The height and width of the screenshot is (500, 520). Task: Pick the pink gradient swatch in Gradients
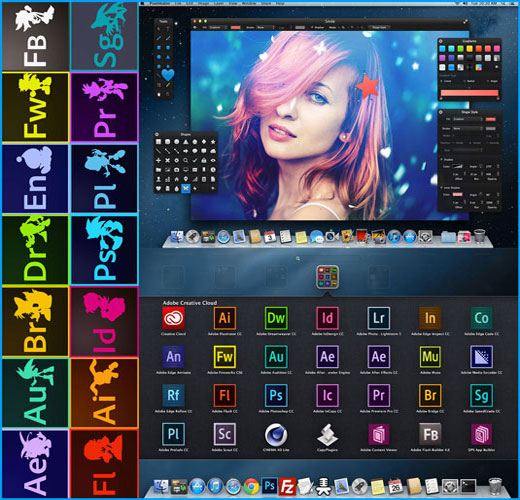coord(496,49)
